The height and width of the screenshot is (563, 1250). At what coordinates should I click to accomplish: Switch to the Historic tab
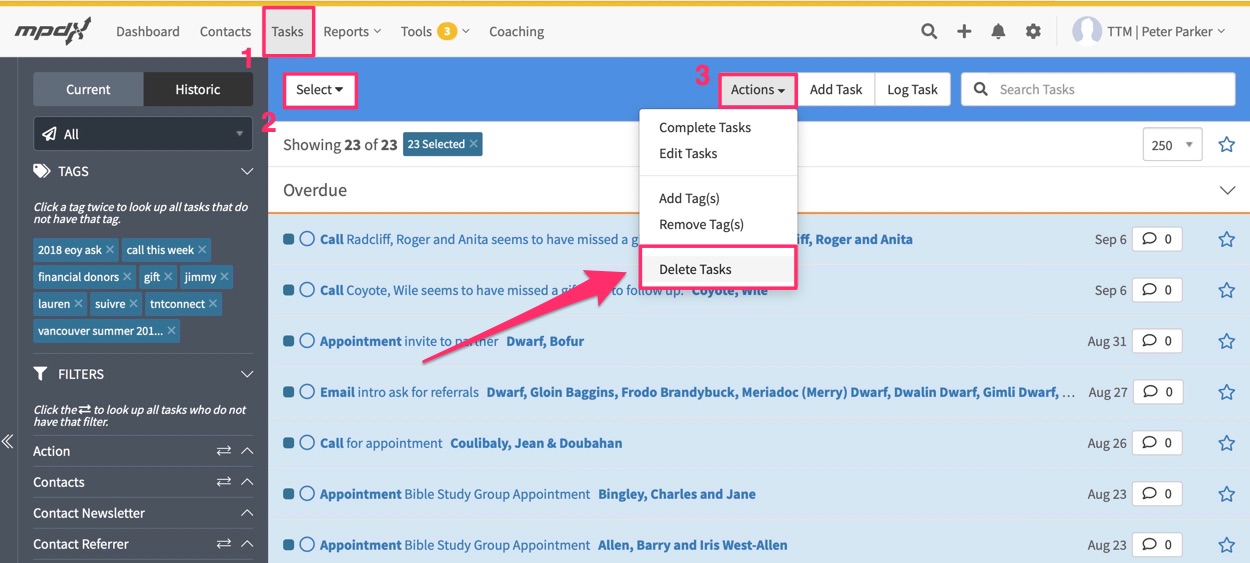pyautogui.click(x=198, y=89)
